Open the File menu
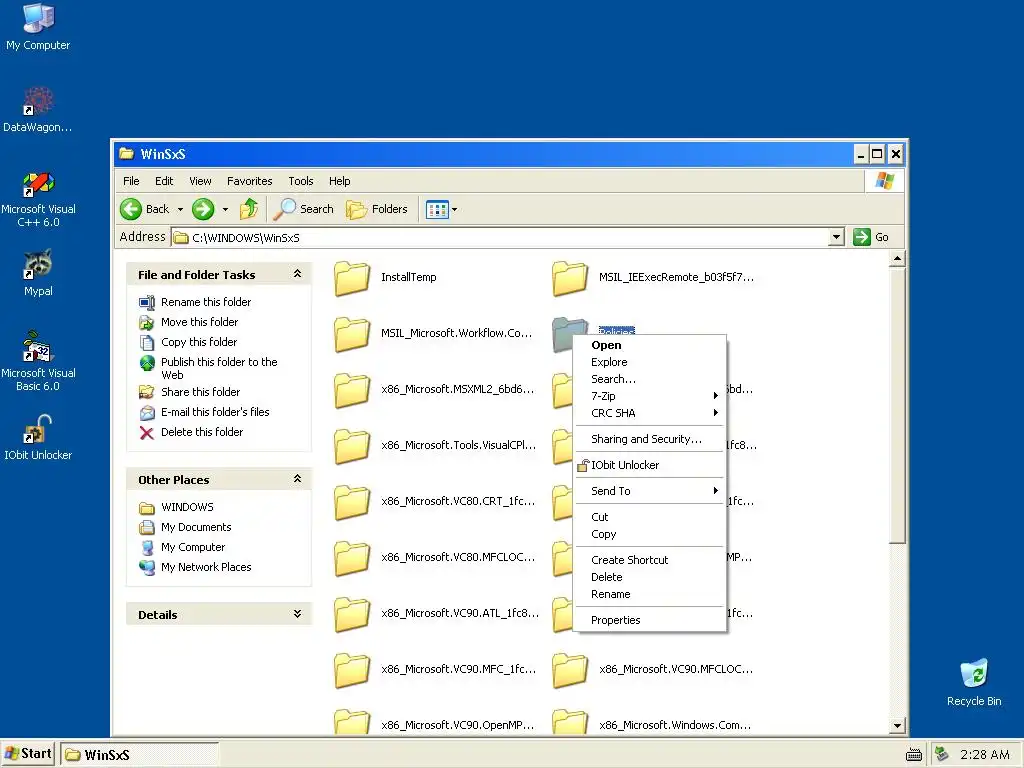Viewport: 1024px width, 768px height. [x=131, y=181]
